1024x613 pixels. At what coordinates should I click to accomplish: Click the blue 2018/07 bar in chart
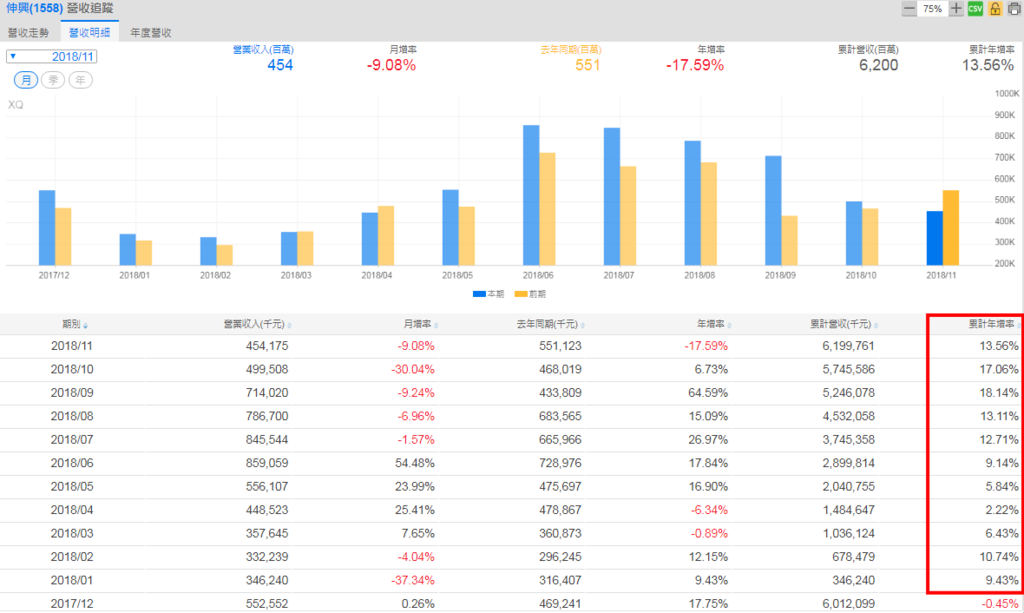pyautogui.click(x=612, y=196)
